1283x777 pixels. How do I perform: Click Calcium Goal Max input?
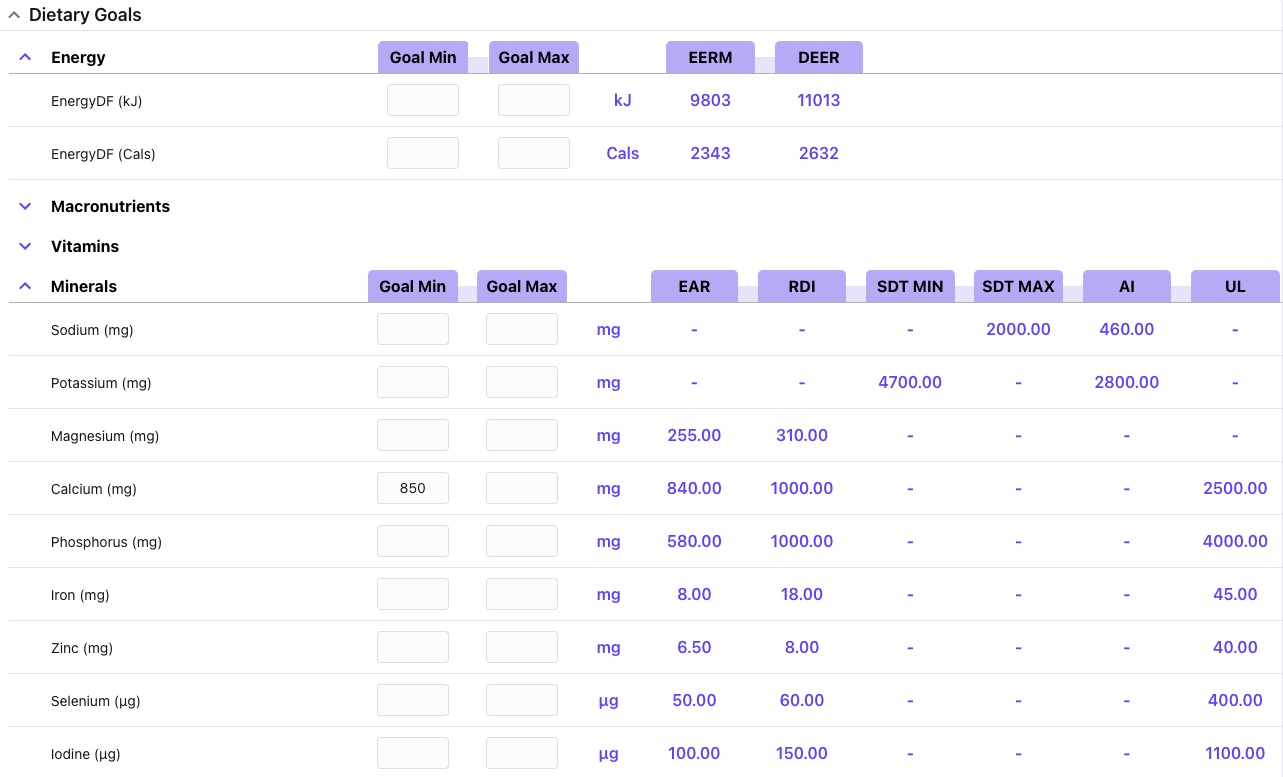pyautogui.click(x=522, y=488)
